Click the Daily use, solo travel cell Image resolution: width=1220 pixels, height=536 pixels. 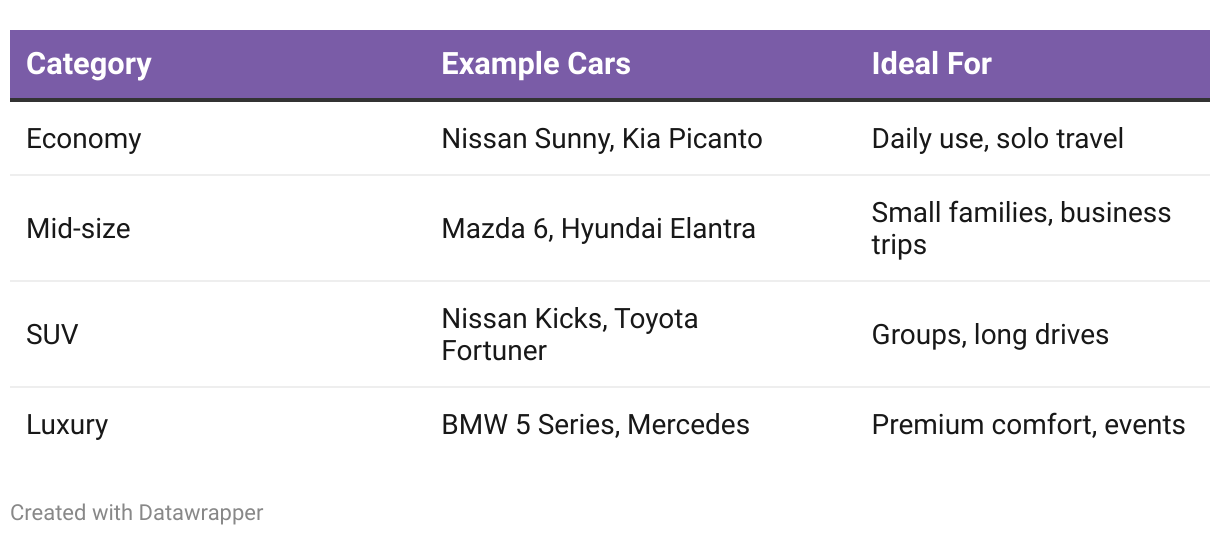click(x=997, y=138)
